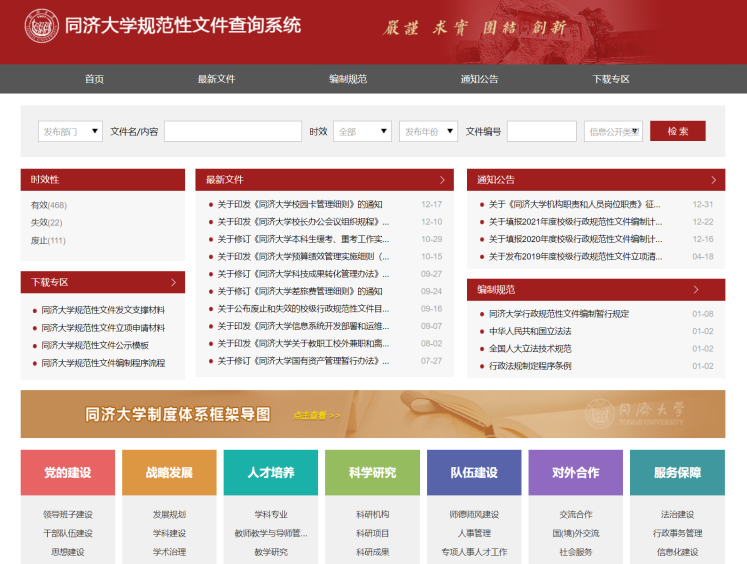
Task: Open 领导班子建设 subcategory
Action: (x=68, y=514)
